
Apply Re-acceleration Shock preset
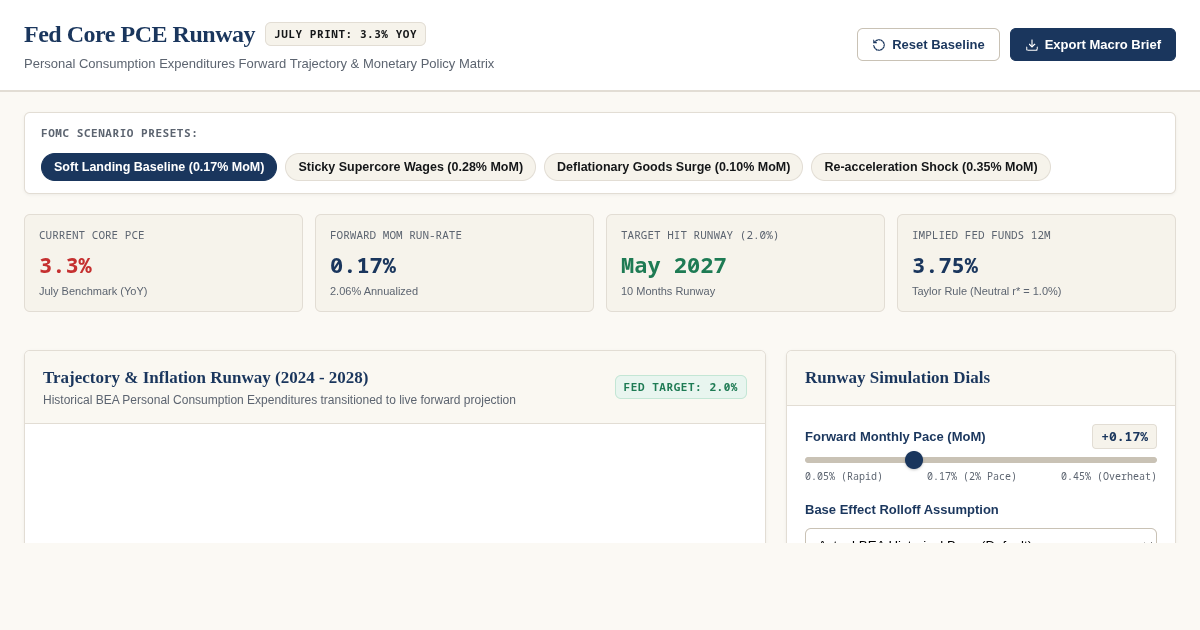931,167
